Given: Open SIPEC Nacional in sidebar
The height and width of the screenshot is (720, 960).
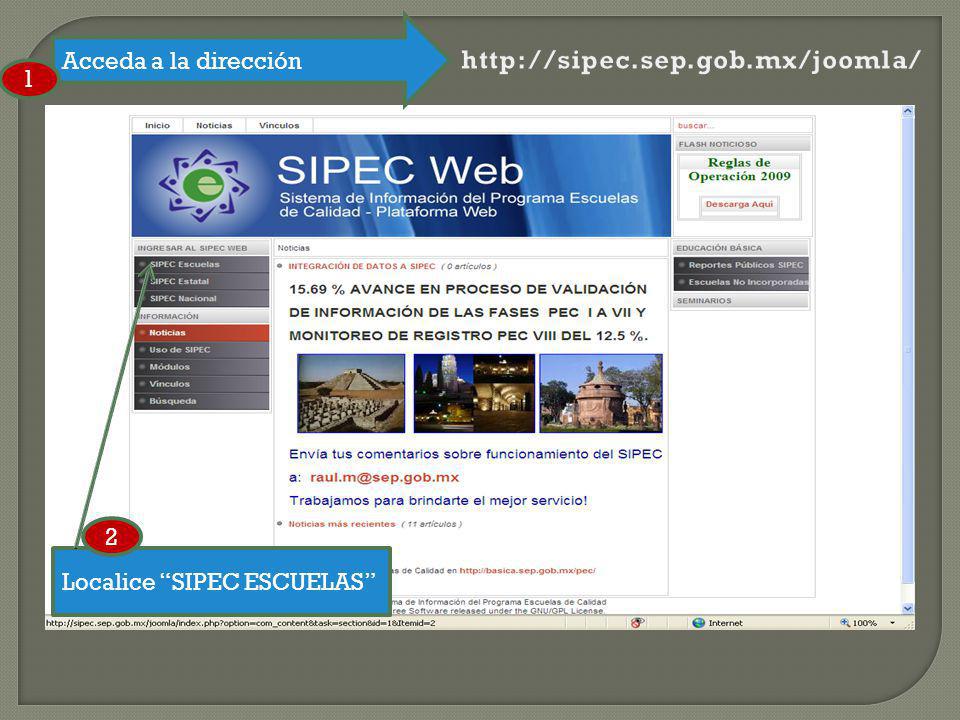Looking at the screenshot, I should pos(201,299).
